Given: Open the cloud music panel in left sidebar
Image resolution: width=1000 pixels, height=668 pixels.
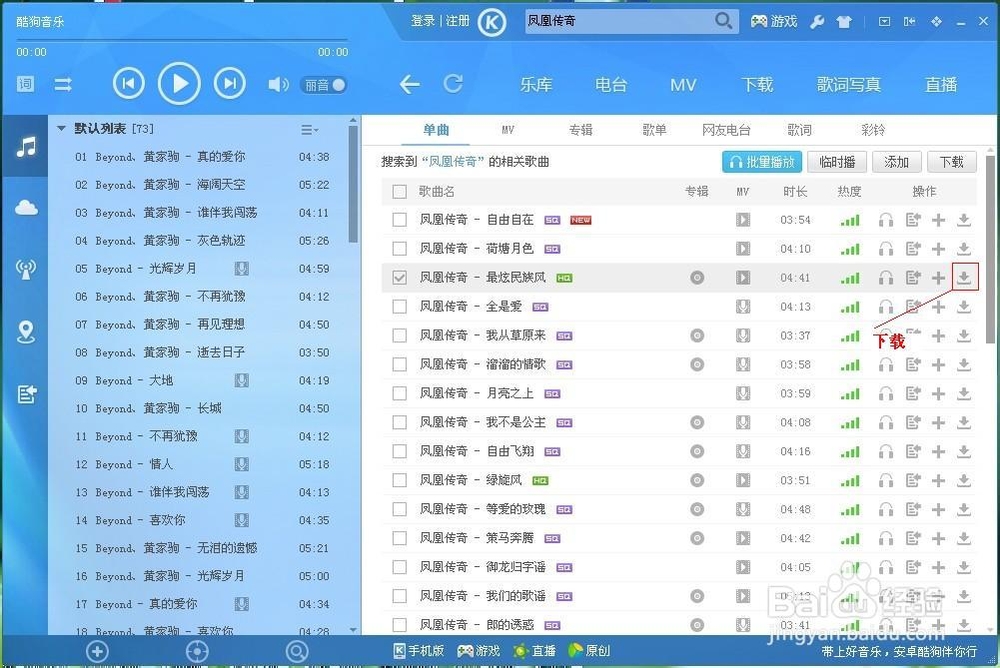Looking at the screenshot, I should [x=25, y=207].
